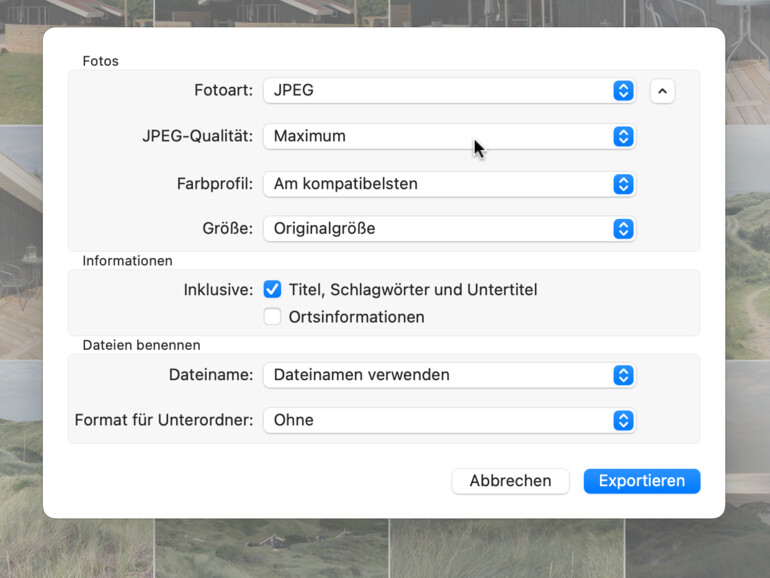Click the blue arrows on the Farbprofil popup
770x578 pixels.
(623, 184)
